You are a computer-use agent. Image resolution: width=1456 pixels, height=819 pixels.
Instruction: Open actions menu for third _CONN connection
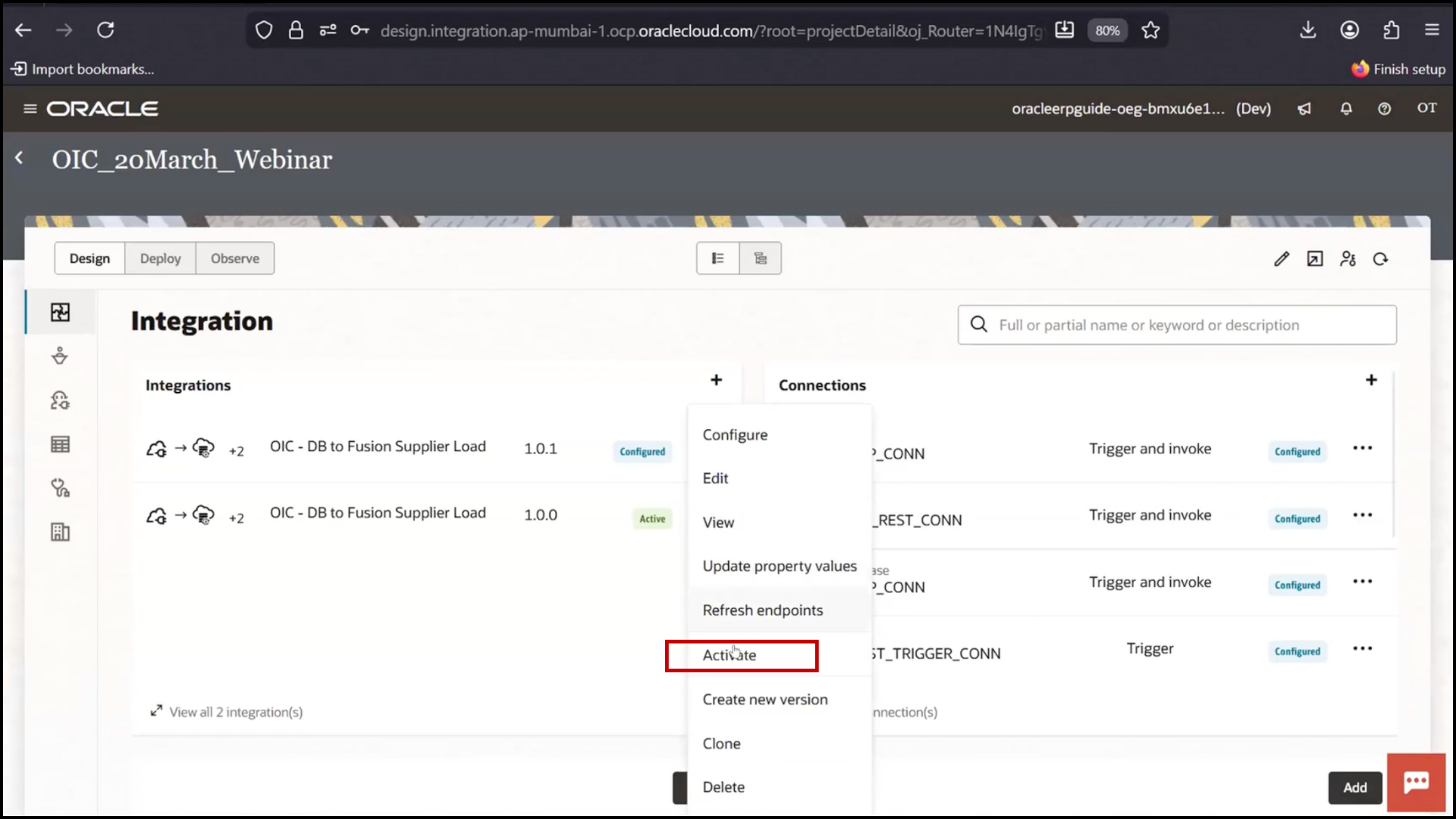tap(1363, 582)
